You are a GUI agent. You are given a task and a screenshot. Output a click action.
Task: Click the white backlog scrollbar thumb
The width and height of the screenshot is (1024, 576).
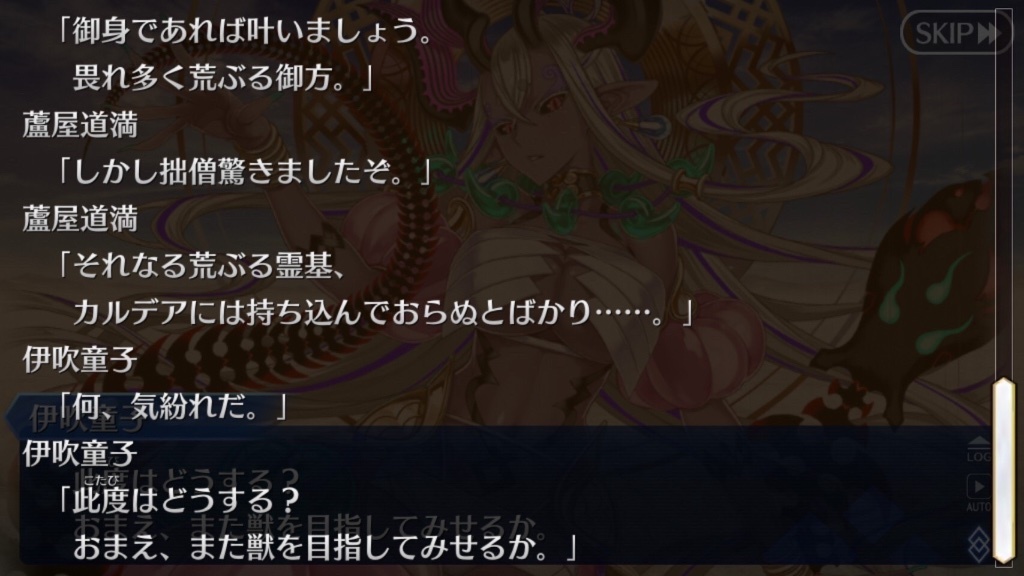click(x=1004, y=470)
